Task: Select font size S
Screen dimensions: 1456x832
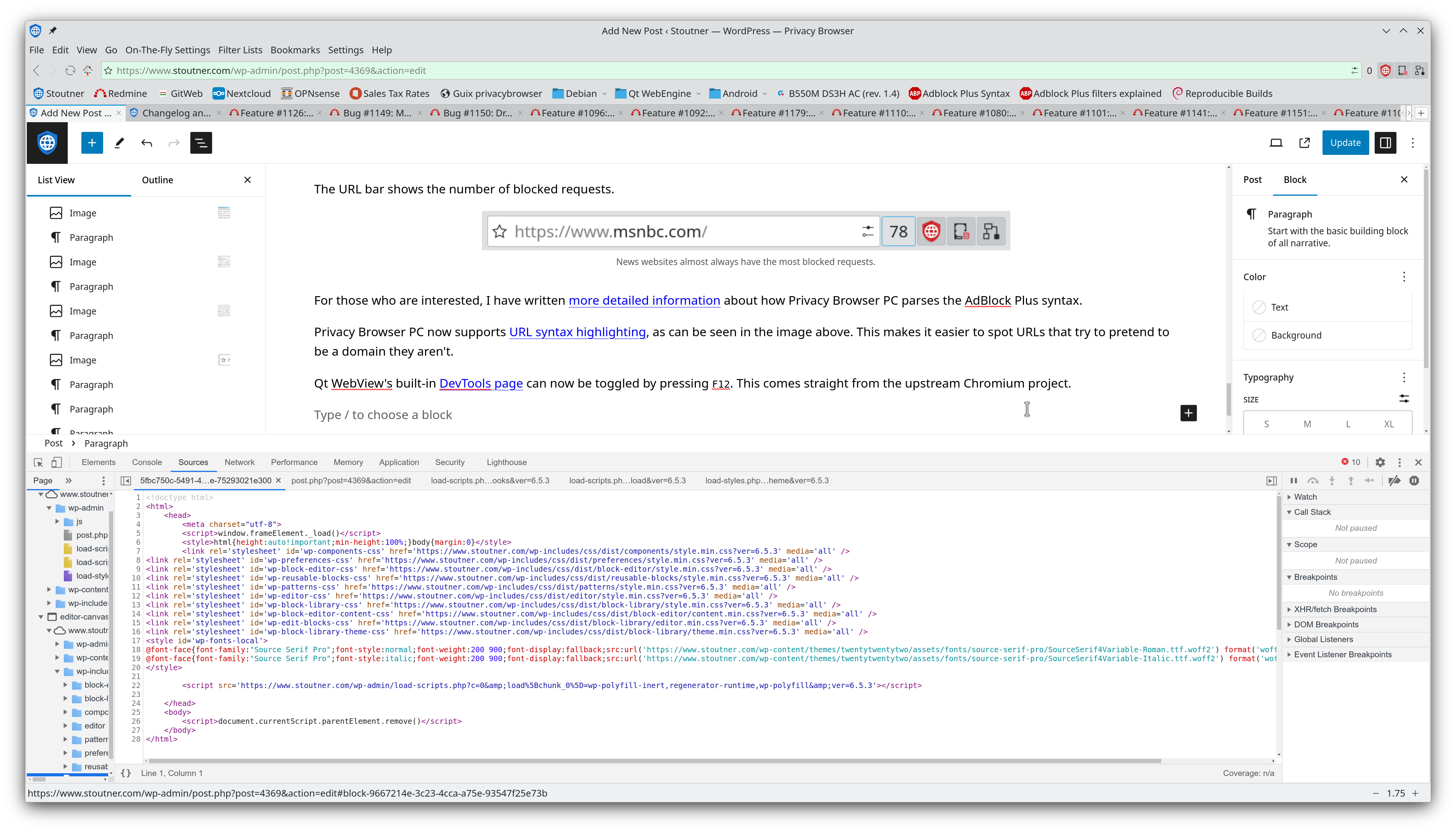Action: [x=1266, y=424]
